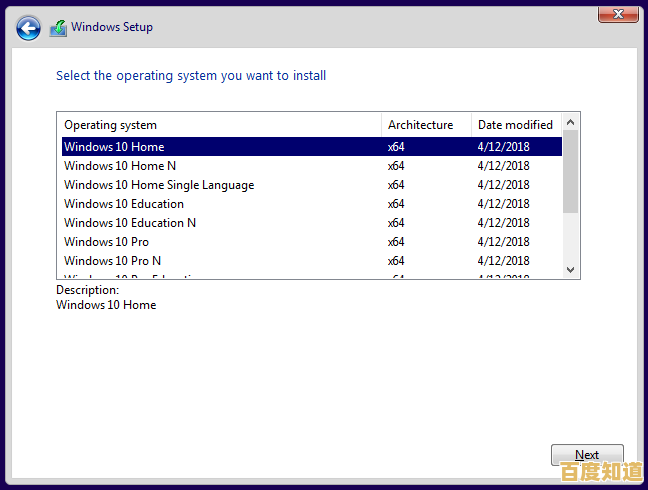648x490 pixels.
Task: Click the scrollbar down arrow
Action: pos(571,269)
